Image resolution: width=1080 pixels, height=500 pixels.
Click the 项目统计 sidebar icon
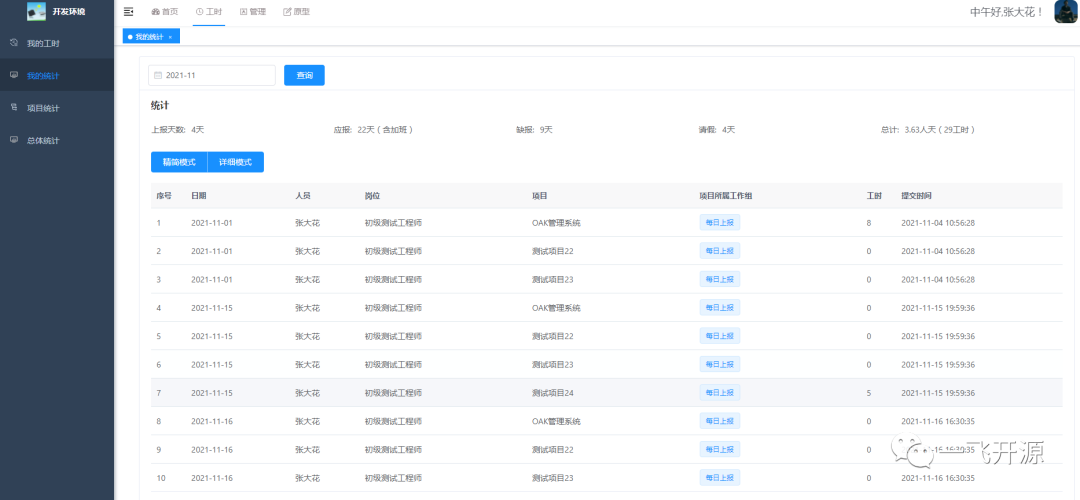[x=14, y=107]
